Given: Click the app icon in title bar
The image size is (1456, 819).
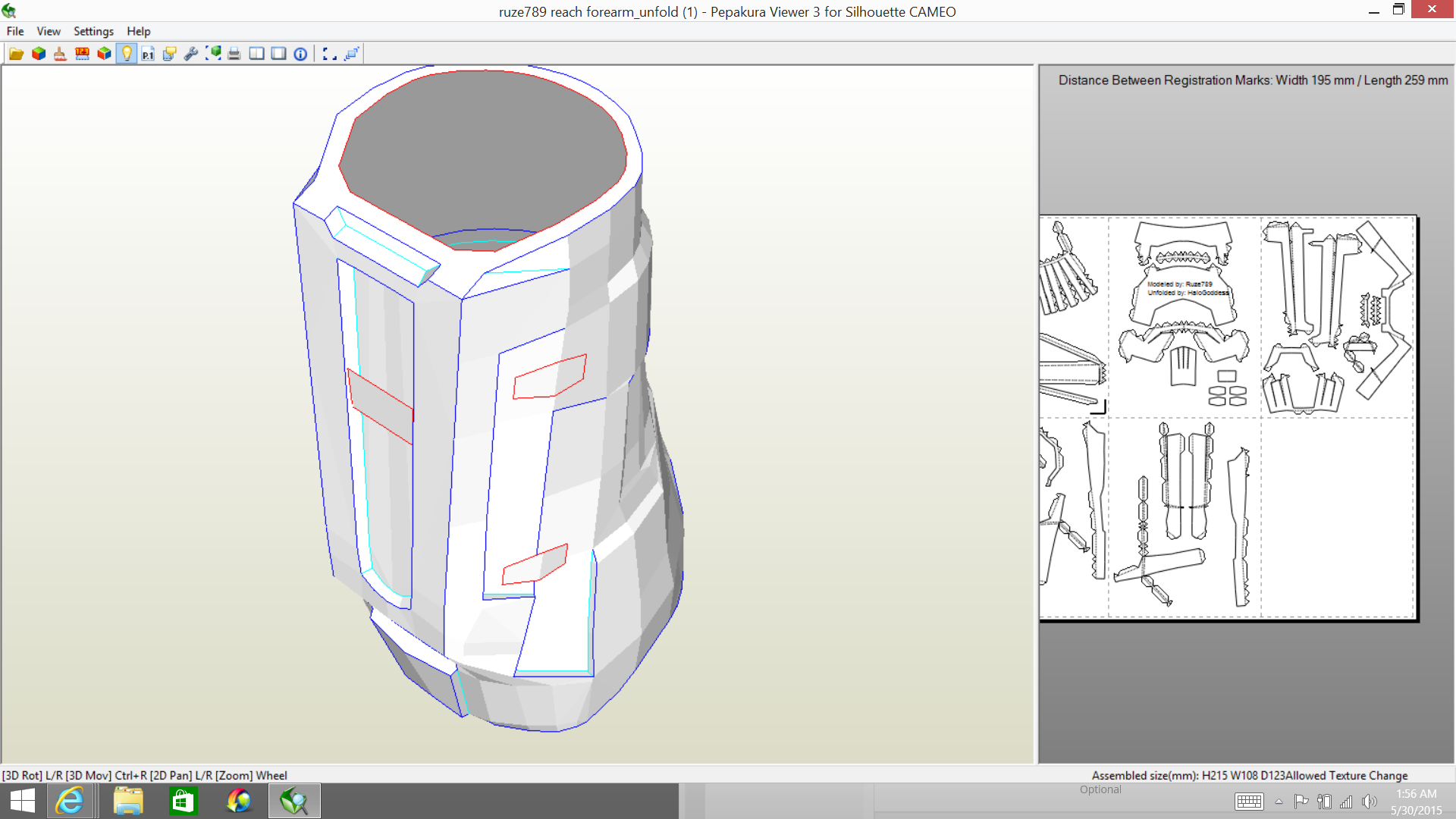Looking at the screenshot, I should (x=9, y=11).
